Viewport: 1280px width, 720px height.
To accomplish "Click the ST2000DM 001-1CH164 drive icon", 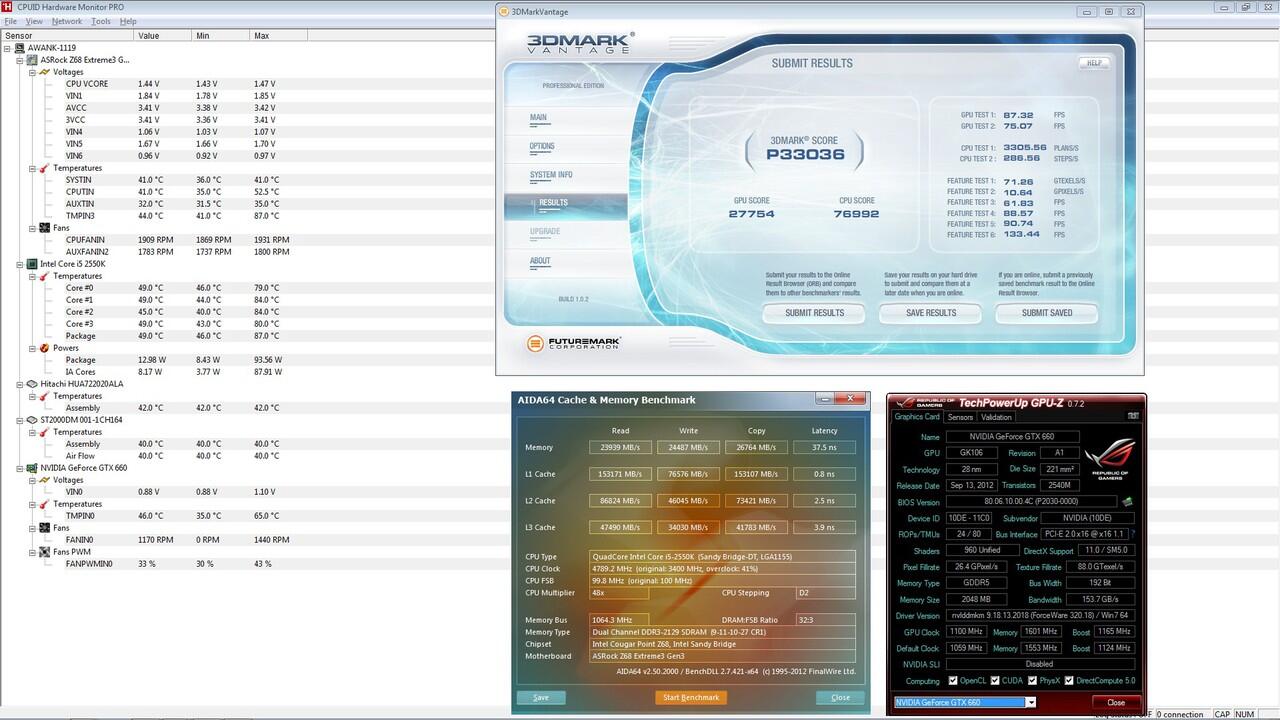I will click(x=32, y=420).
